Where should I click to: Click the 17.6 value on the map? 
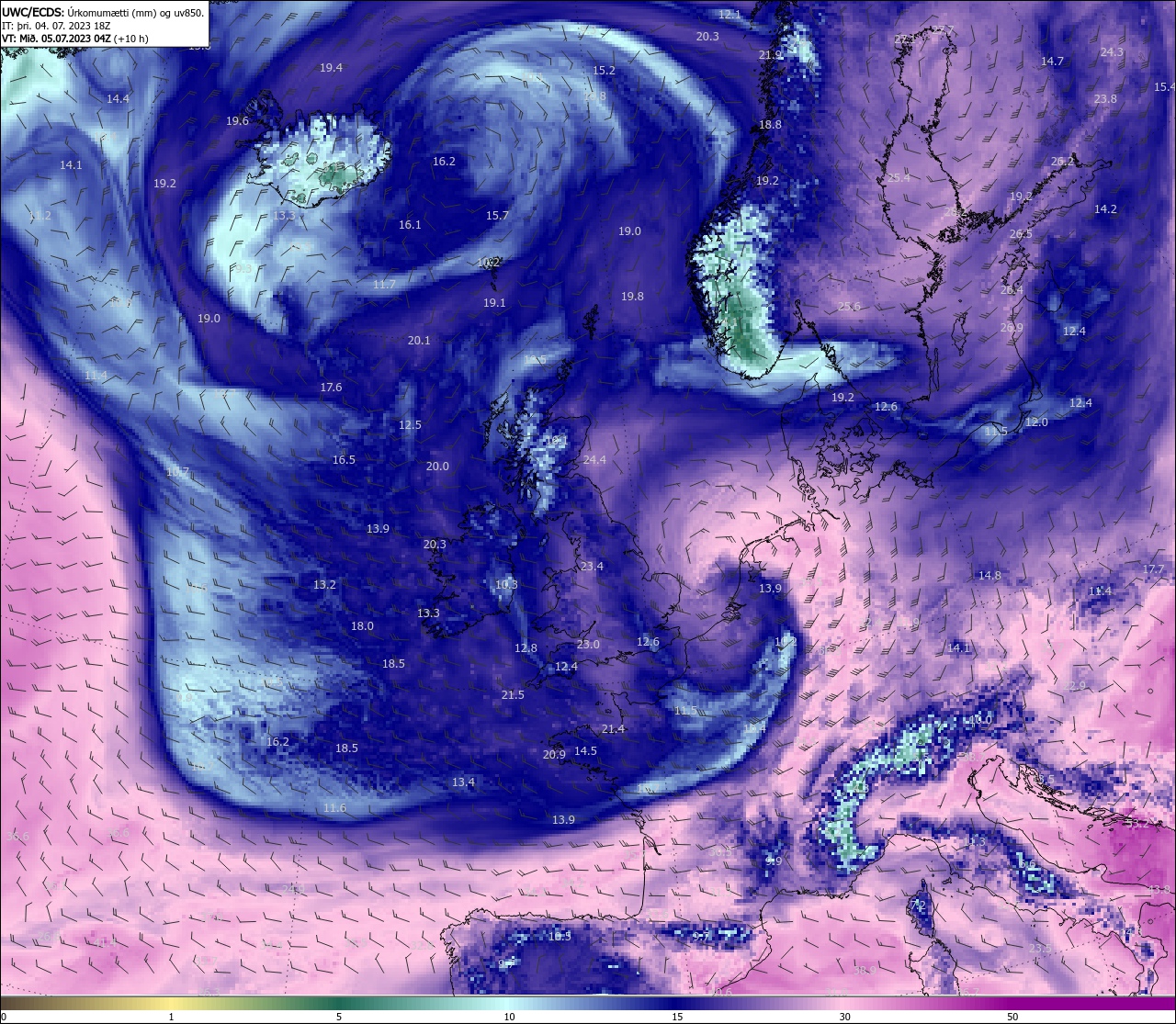pyautogui.click(x=331, y=388)
